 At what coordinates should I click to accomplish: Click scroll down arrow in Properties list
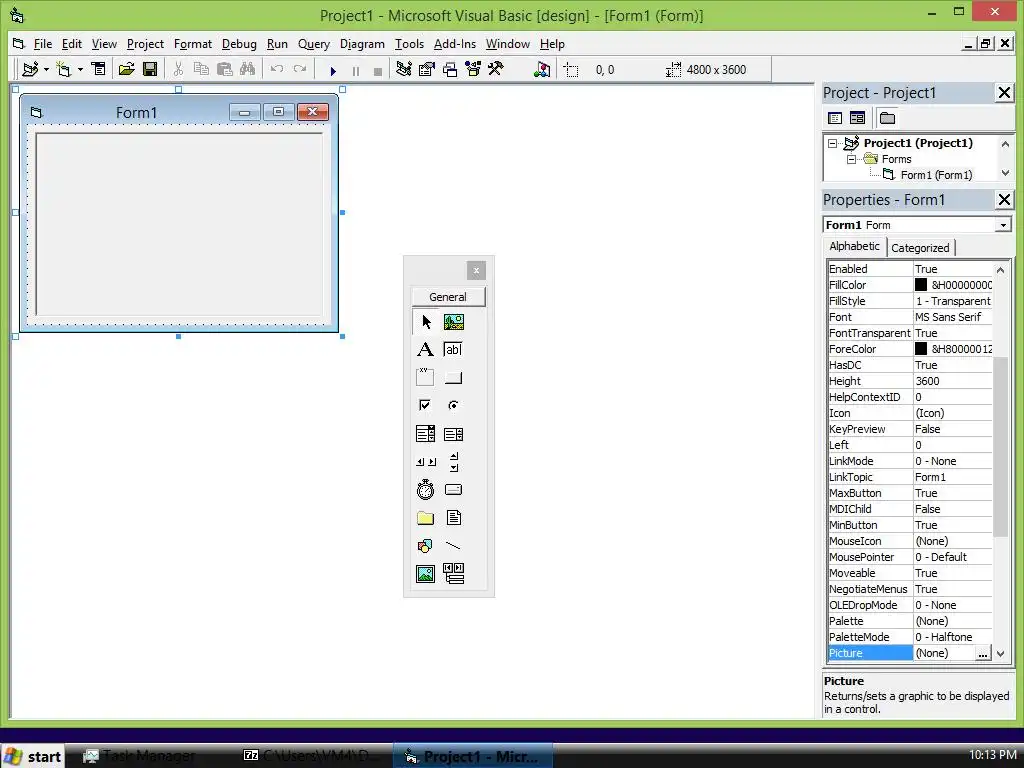(x=1000, y=653)
